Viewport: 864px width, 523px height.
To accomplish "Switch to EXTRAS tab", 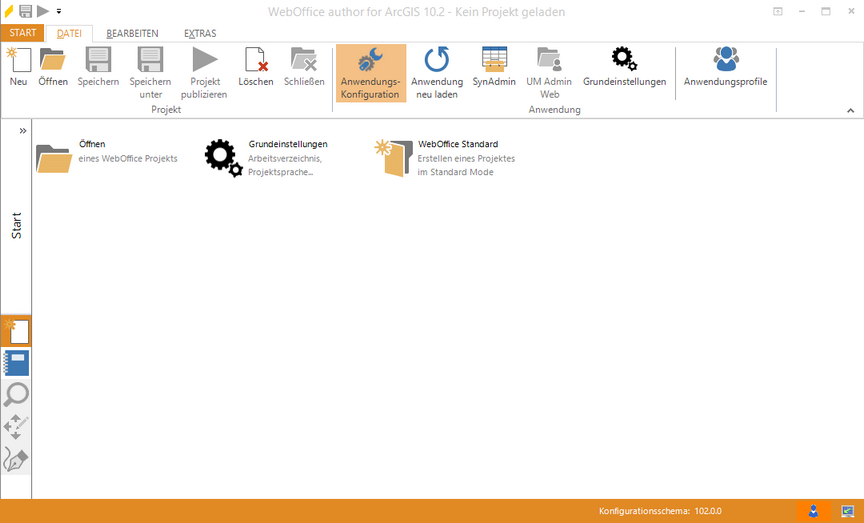I will [x=200, y=34].
